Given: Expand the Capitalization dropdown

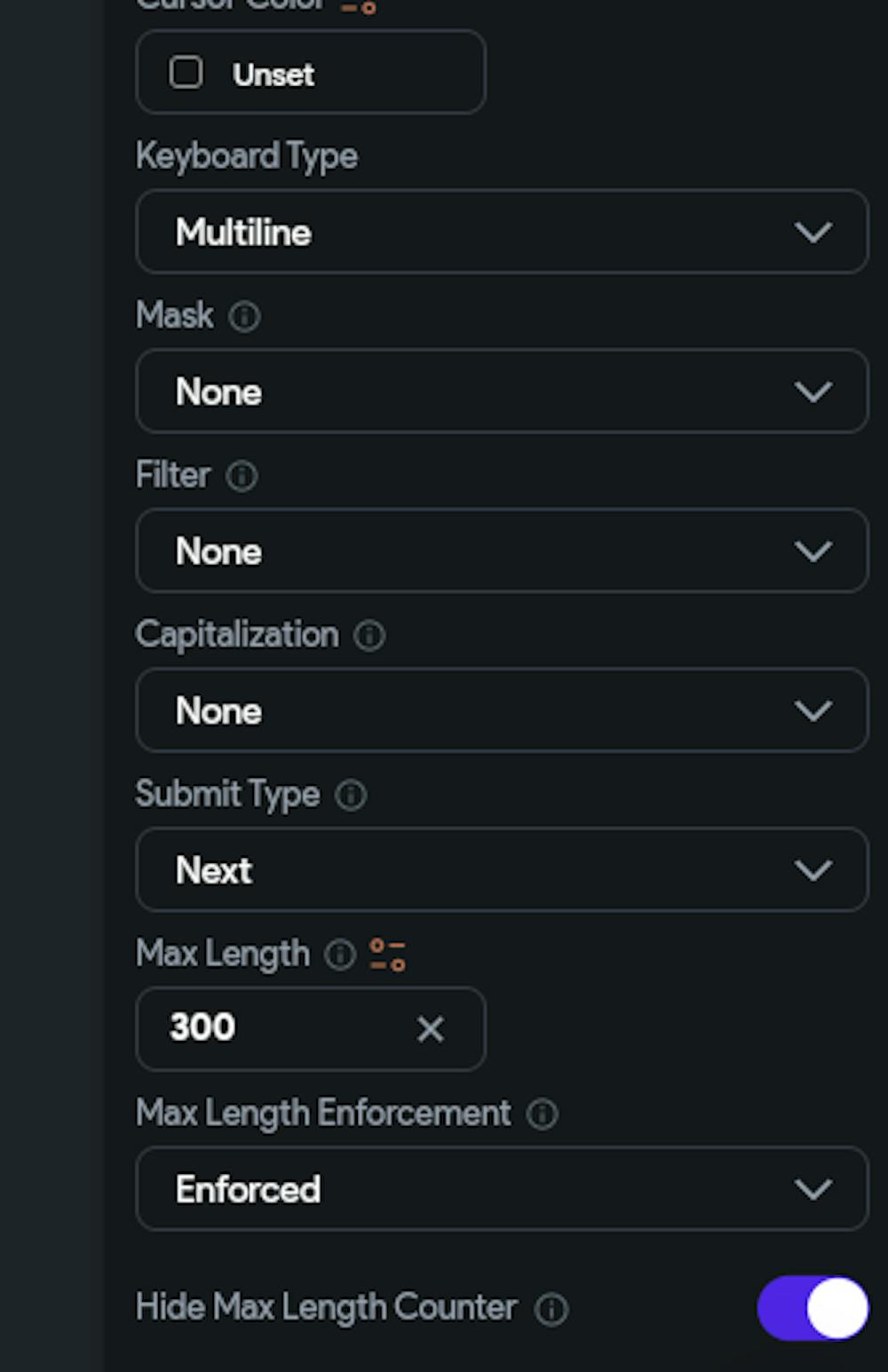Looking at the screenshot, I should pos(502,710).
